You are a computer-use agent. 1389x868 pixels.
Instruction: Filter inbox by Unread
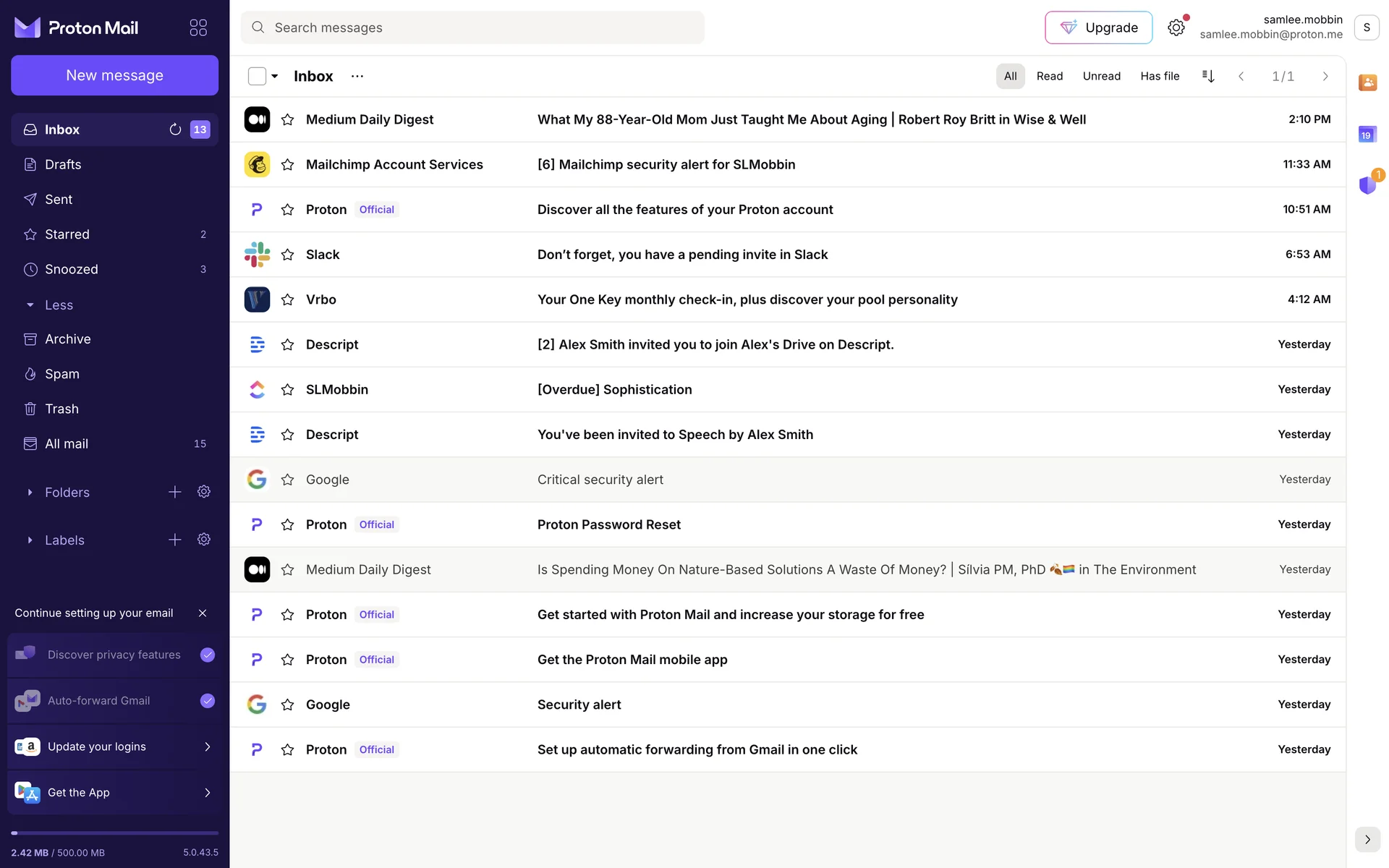(1101, 76)
